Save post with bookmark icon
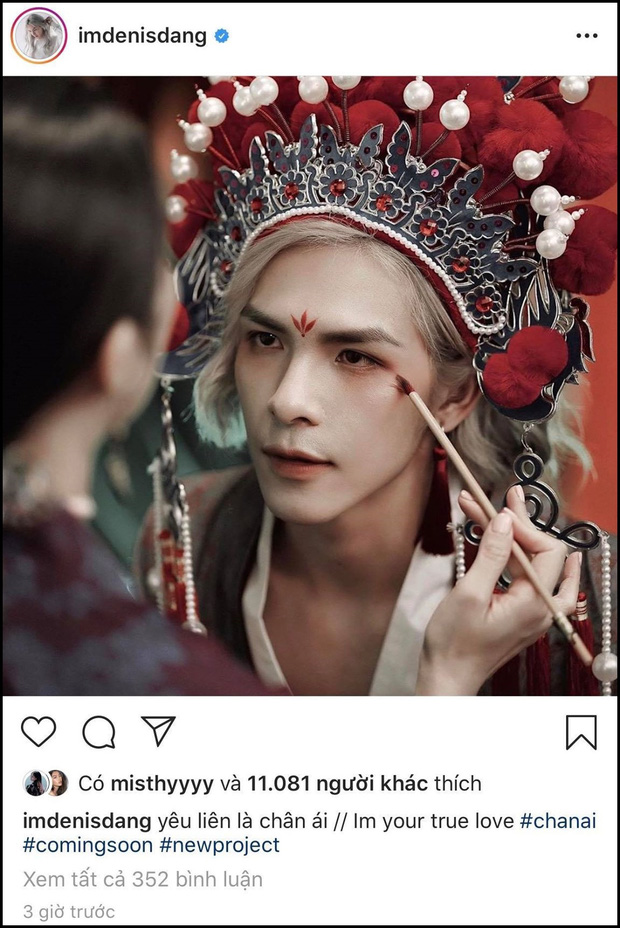The height and width of the screenshot is (928, 620). [x=581, y=732]
